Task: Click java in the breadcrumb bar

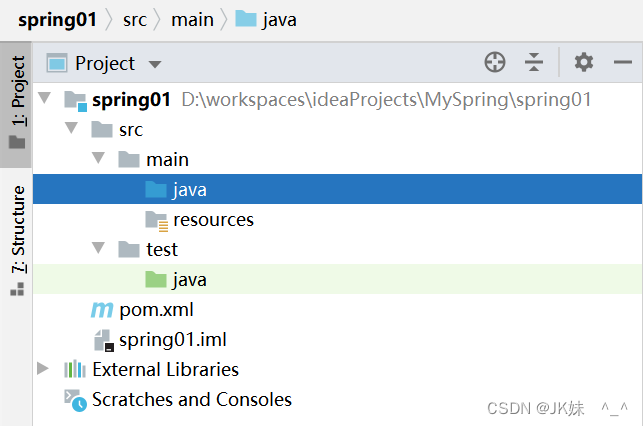Action: point(279,21)
